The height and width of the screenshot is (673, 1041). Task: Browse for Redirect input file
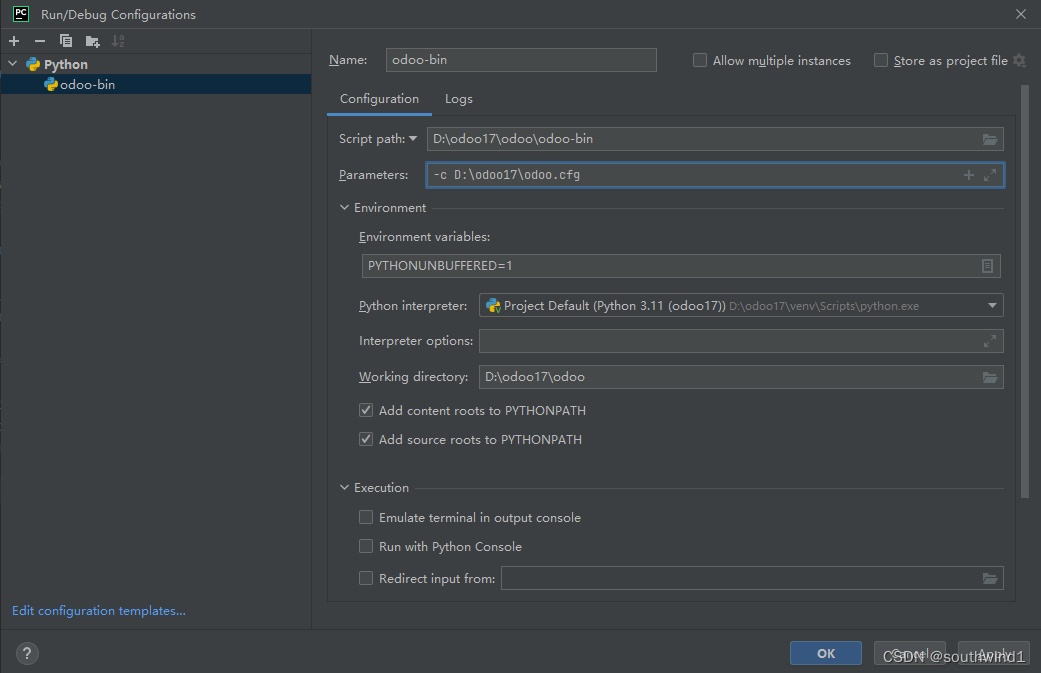tap(990, 579)
